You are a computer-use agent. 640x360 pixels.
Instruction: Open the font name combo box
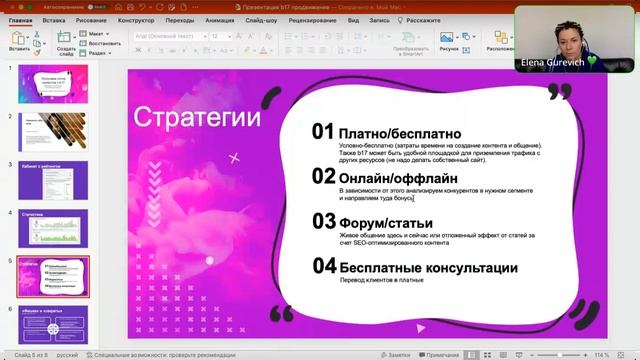click(x=171, y=36)
